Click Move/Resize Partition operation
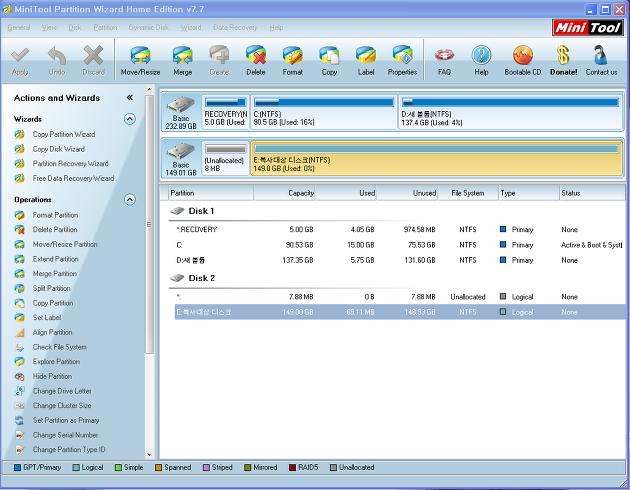This screenshot has height=490, width=630. pyautogui.click(x=65, y=244)
